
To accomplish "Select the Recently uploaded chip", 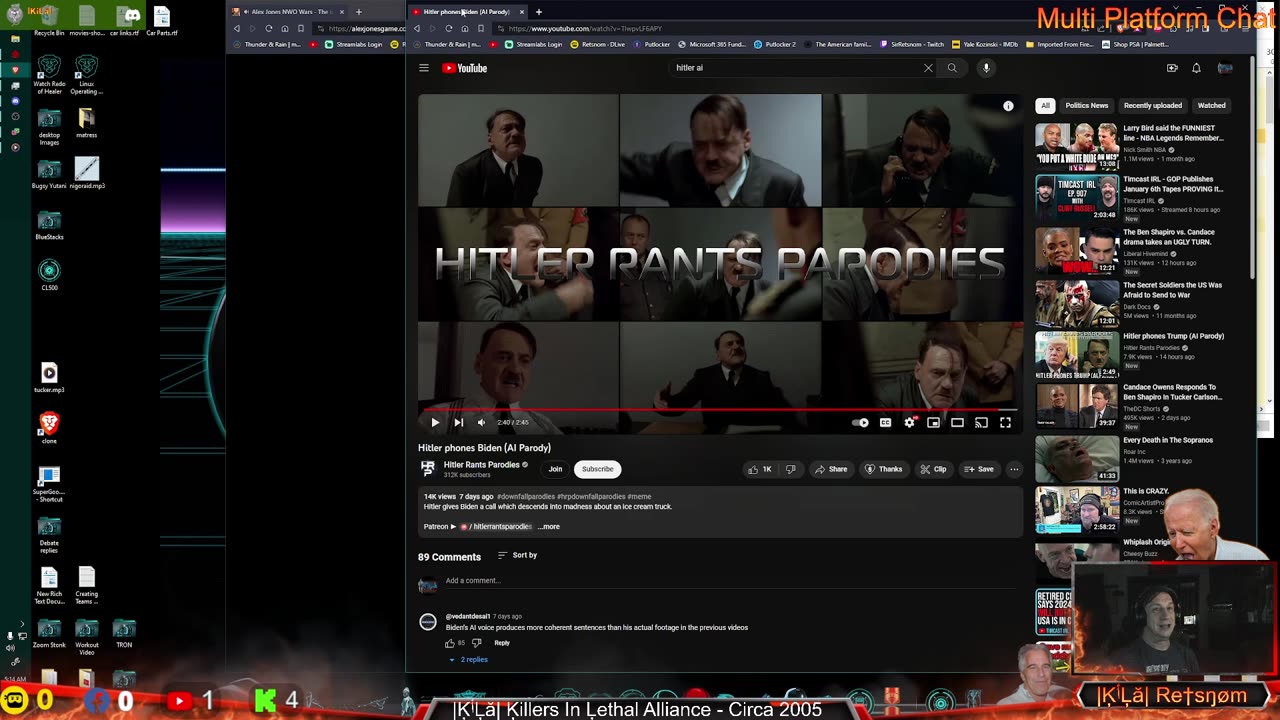I will 1152,105.
